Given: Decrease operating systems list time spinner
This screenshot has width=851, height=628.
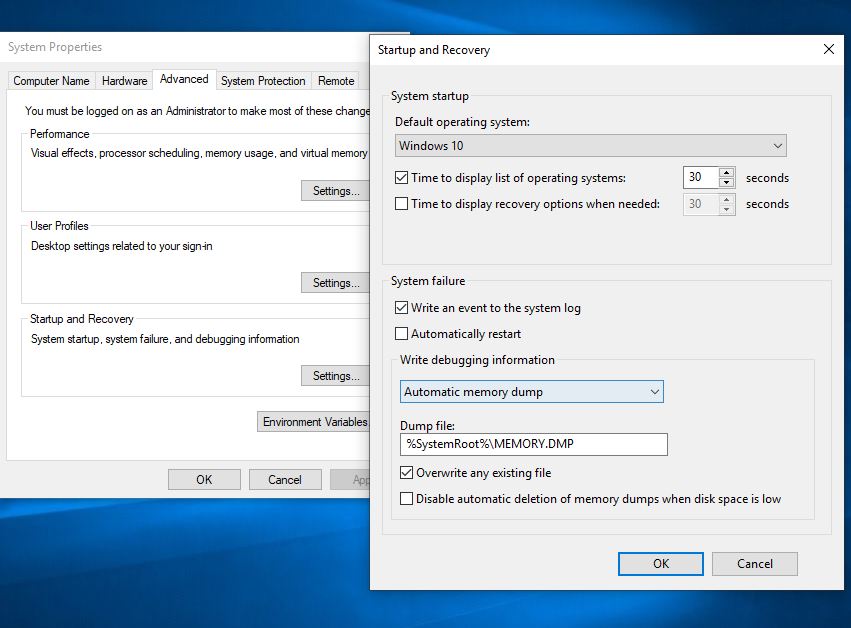Looking at the screenshot, I should (x=727, y=184).
